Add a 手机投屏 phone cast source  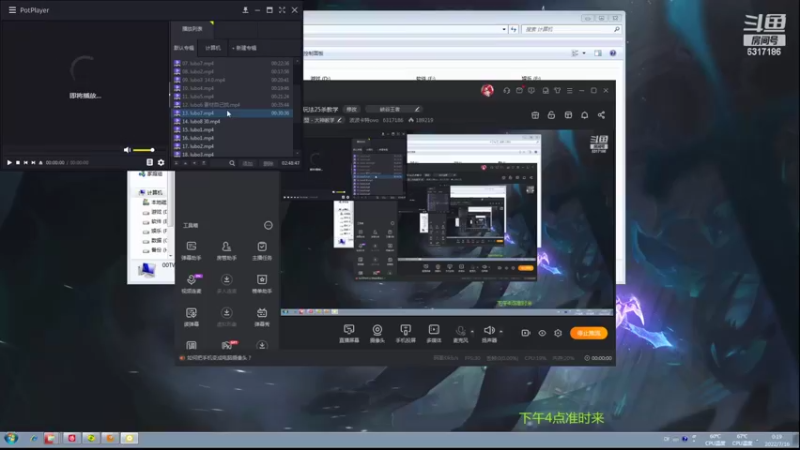click(406, 334)
